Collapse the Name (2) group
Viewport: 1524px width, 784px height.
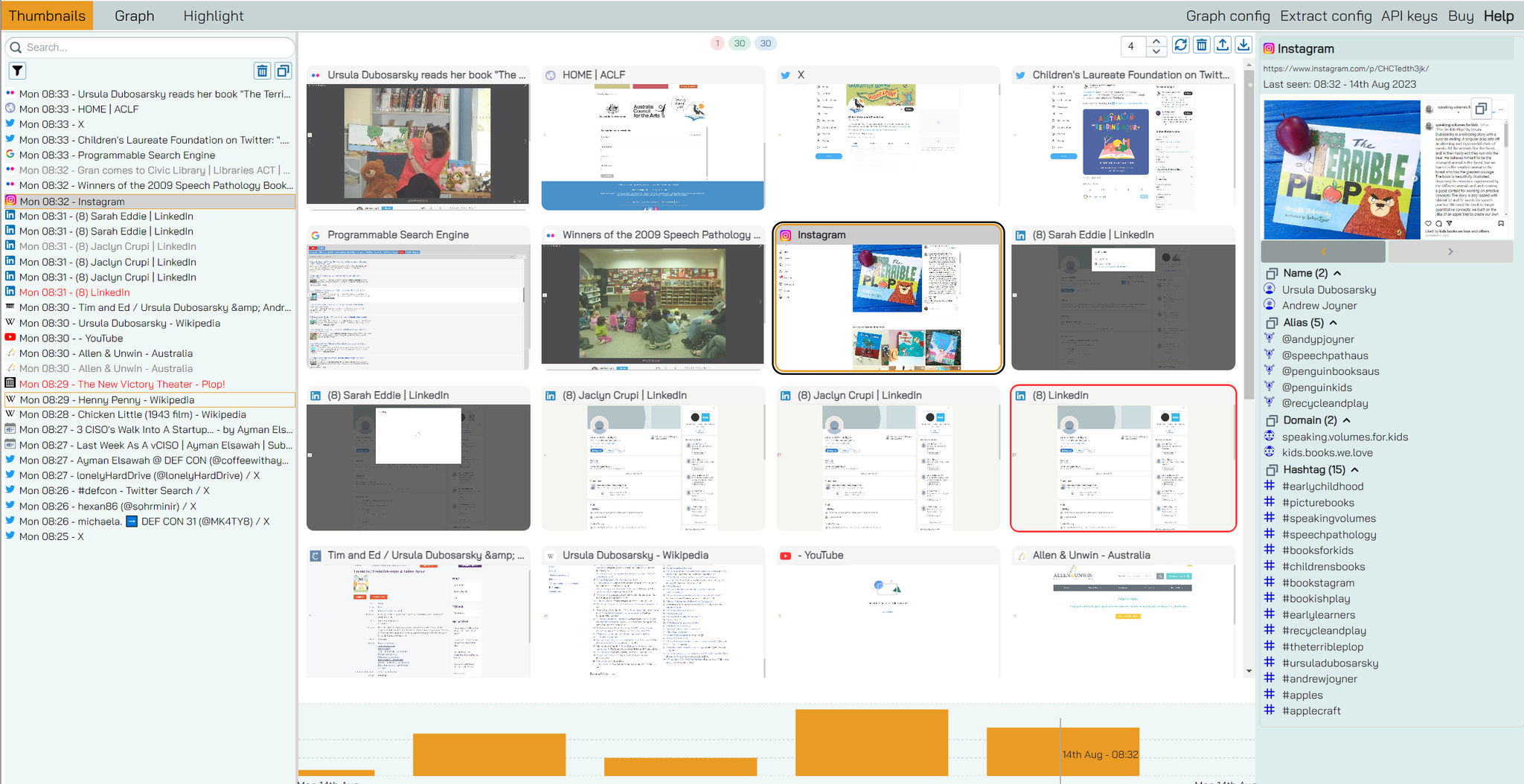point(1337,273)
